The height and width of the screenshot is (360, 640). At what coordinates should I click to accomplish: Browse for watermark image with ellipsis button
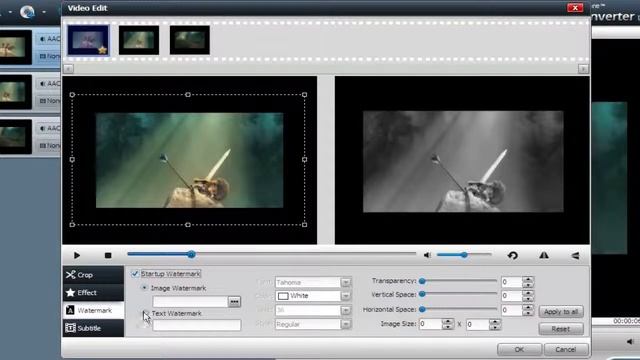pos(234,302)
